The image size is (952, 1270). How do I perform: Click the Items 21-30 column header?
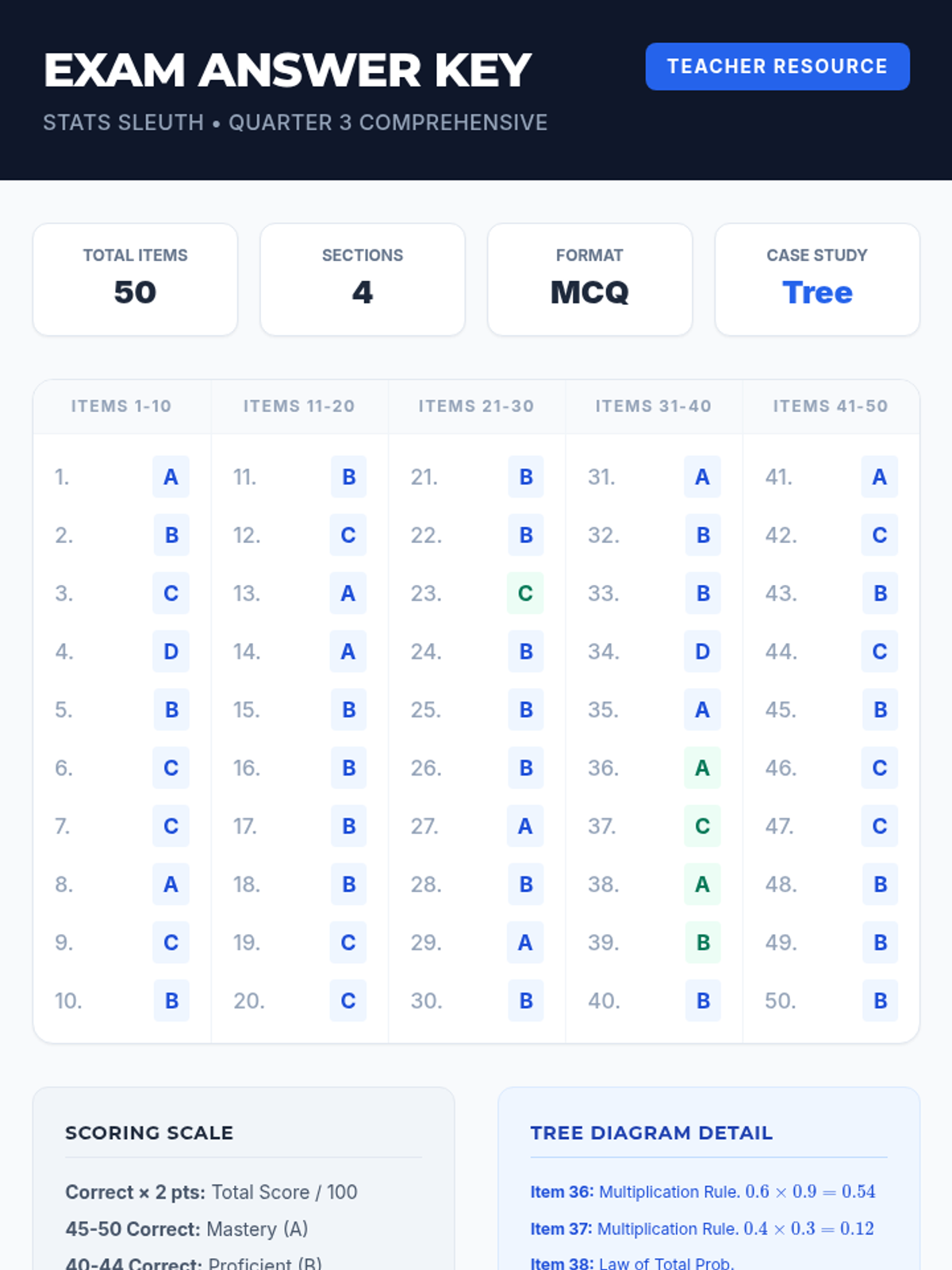pos(476,406)
